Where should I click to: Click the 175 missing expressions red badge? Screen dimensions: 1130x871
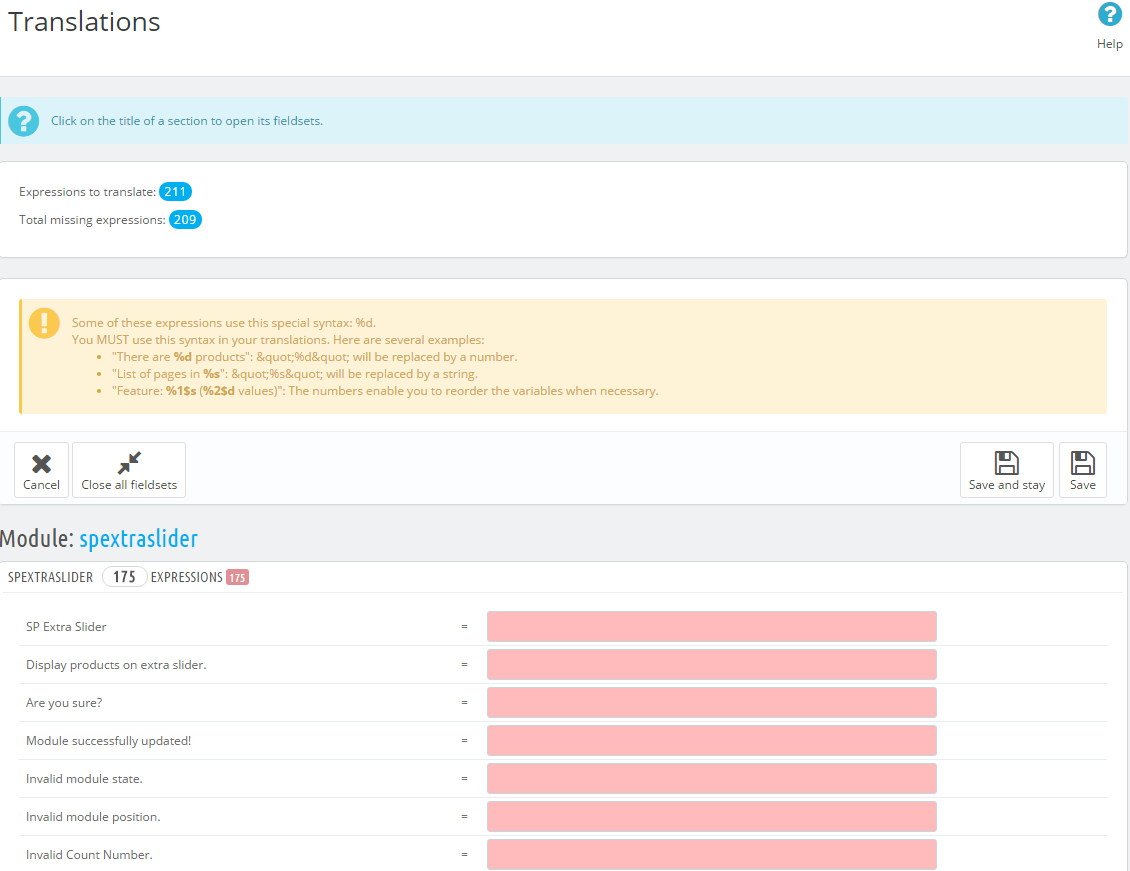pos(237,577)
